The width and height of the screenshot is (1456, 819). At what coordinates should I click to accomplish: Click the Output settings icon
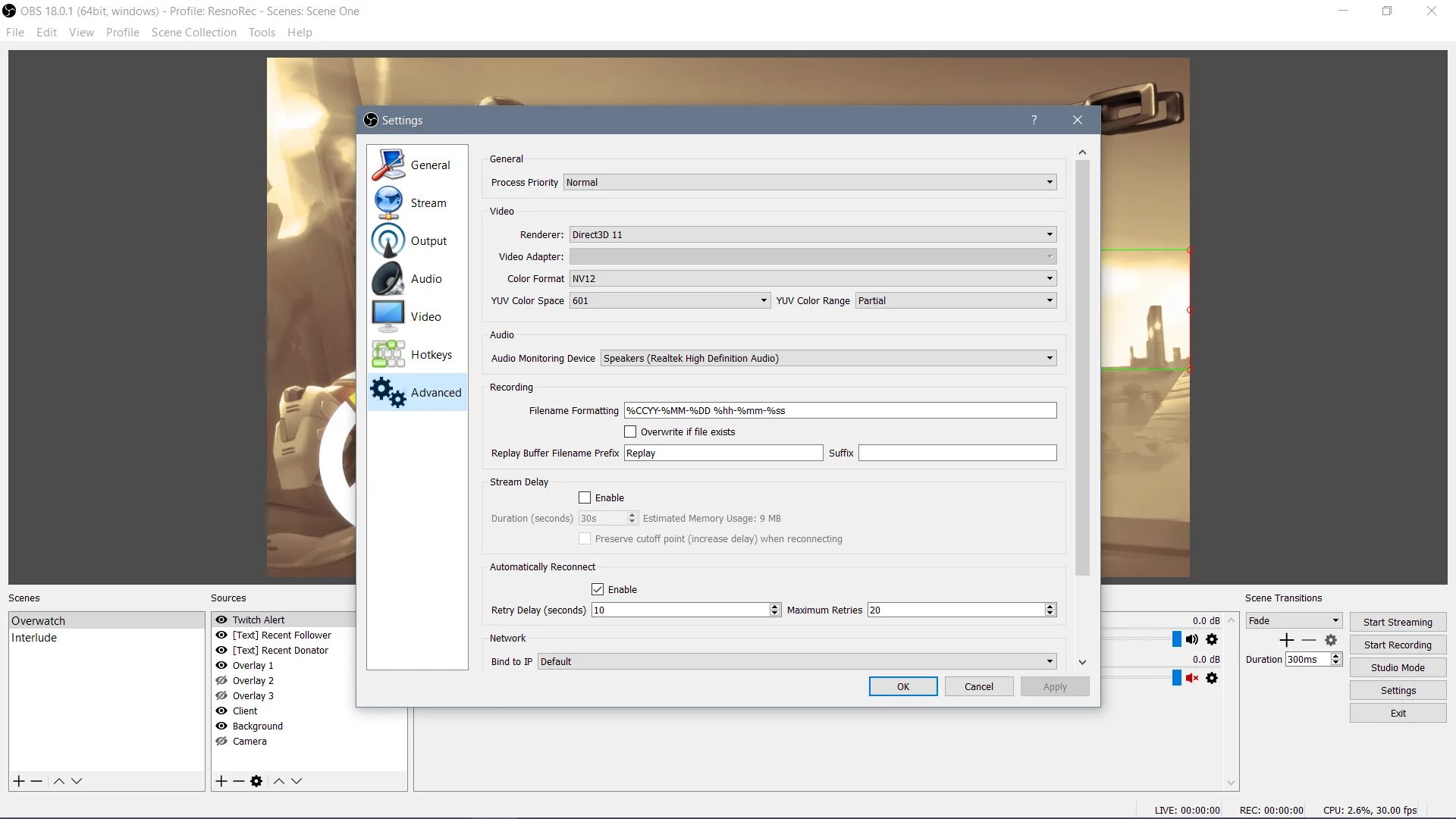tap(388, 240)
